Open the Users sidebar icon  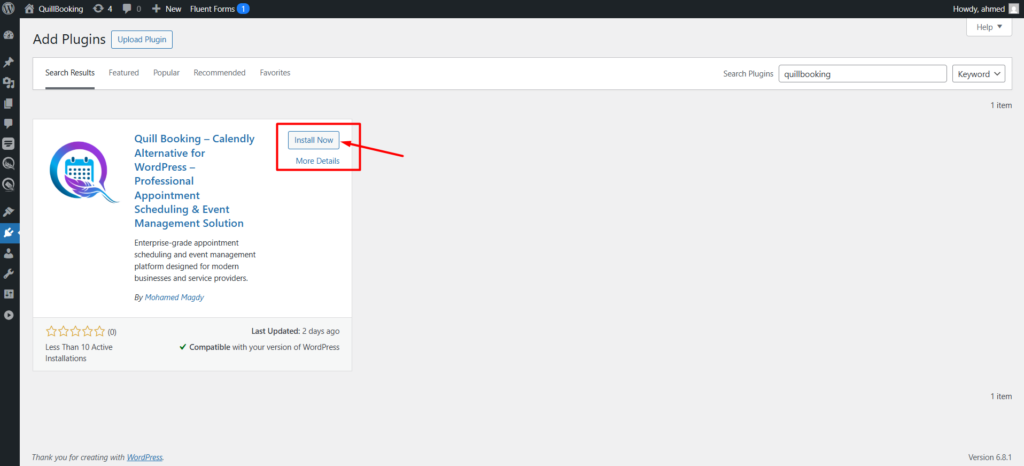click(8, 253)
